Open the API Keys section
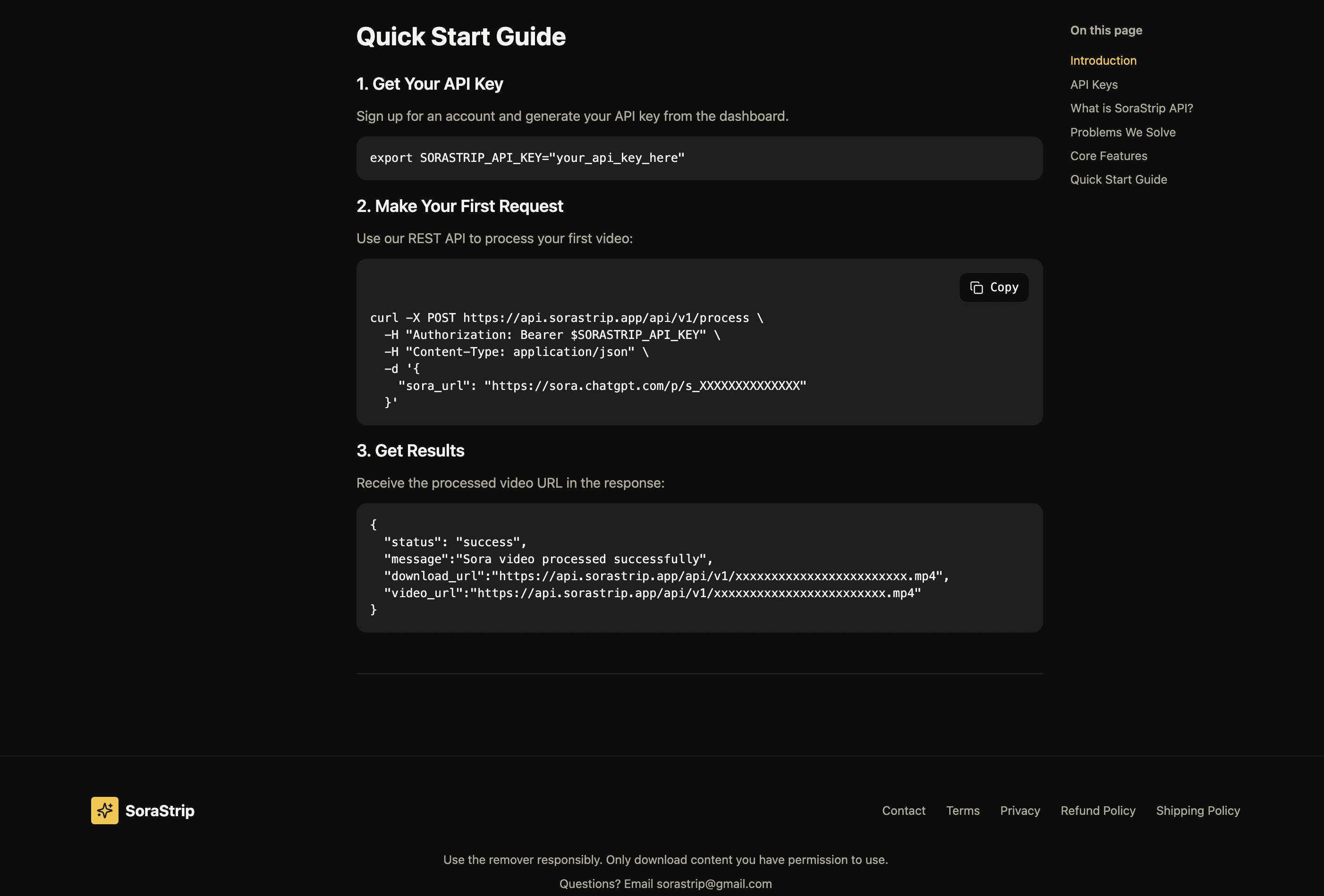This screenshot has height=896, width=1324. (x=1093, y=85)
